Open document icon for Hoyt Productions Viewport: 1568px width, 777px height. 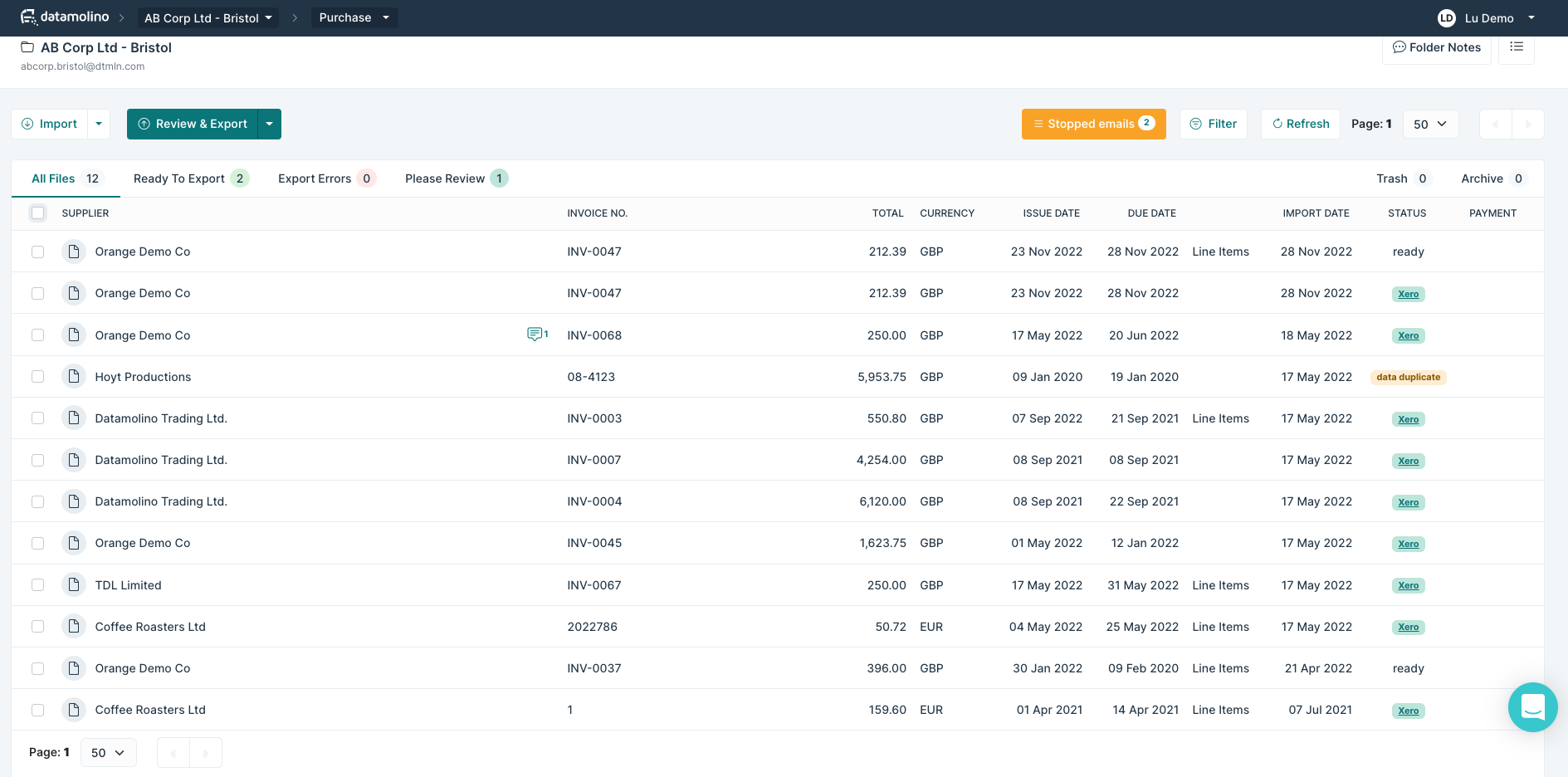(x=74, y=377)
